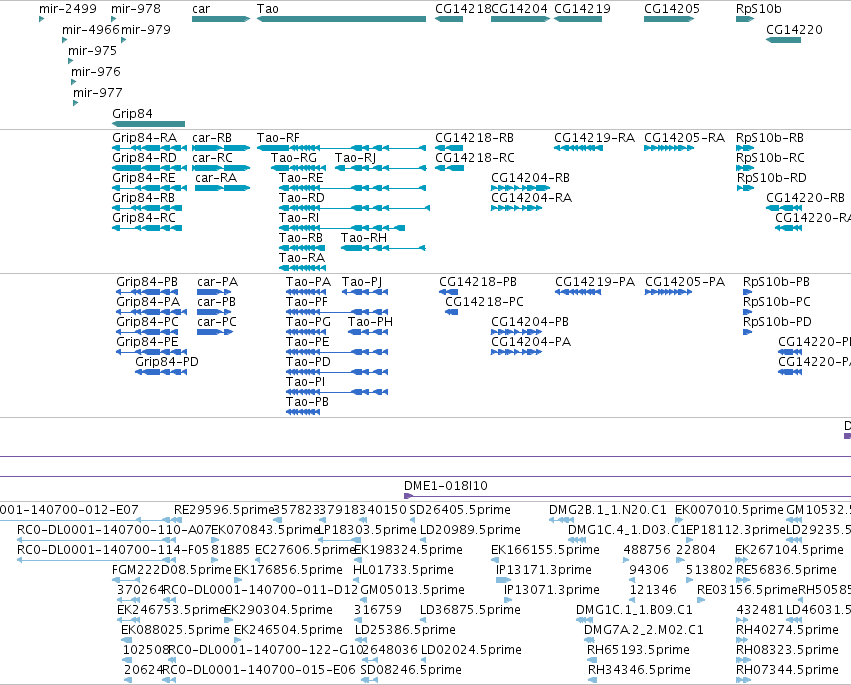Select the CG14205-PA protein feature
Viewport: 851px width, 685px height.
tap(669, 292)
